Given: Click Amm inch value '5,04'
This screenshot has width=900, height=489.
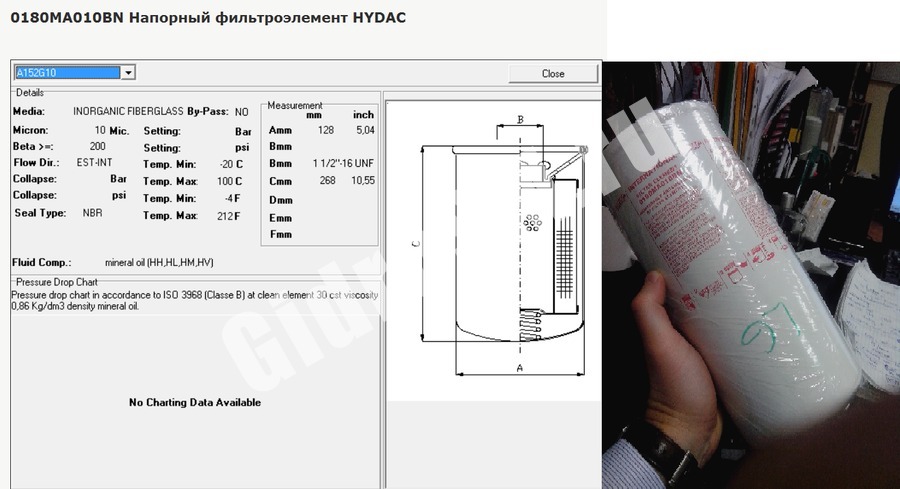Looking at the screenshot, I should point(365,130).
